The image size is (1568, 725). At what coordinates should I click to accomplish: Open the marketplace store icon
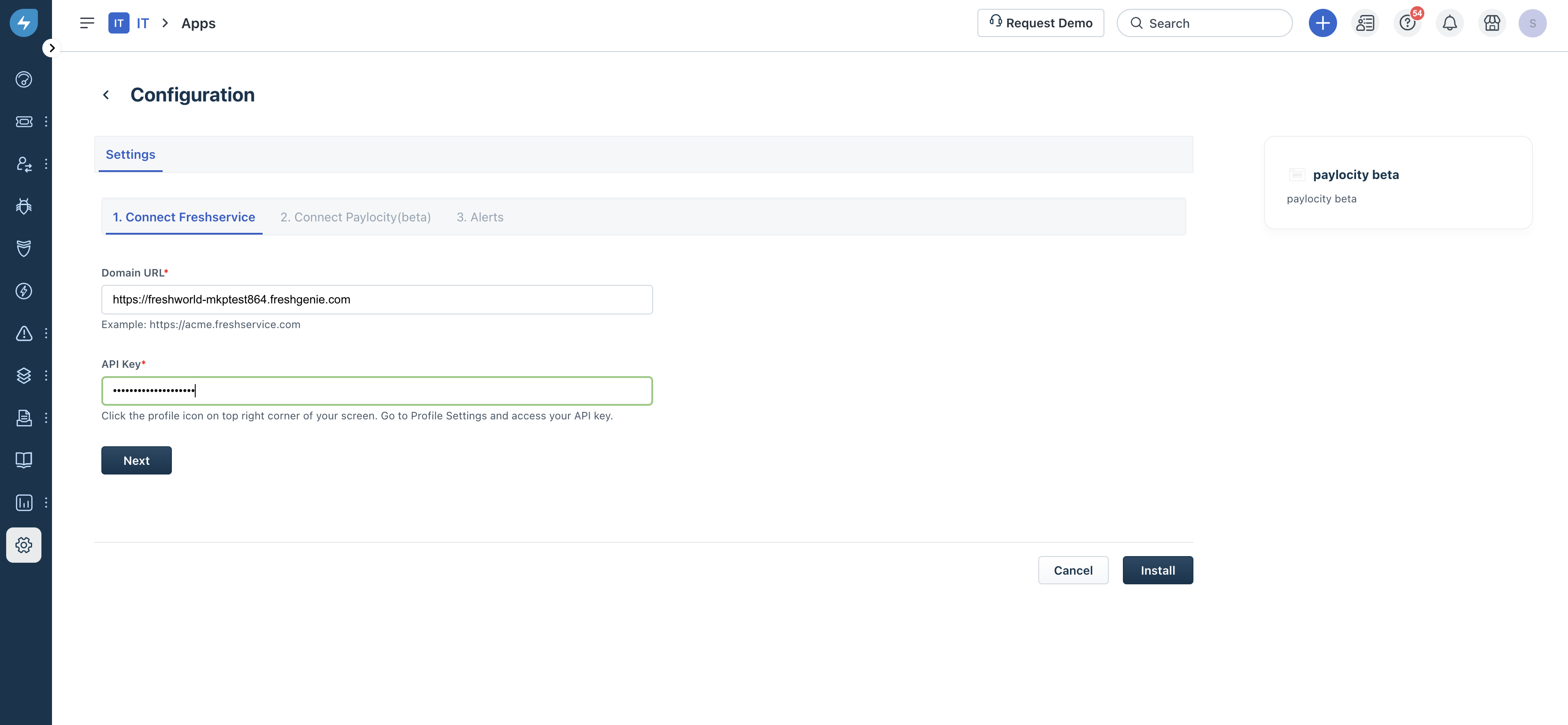(1491, 23)
